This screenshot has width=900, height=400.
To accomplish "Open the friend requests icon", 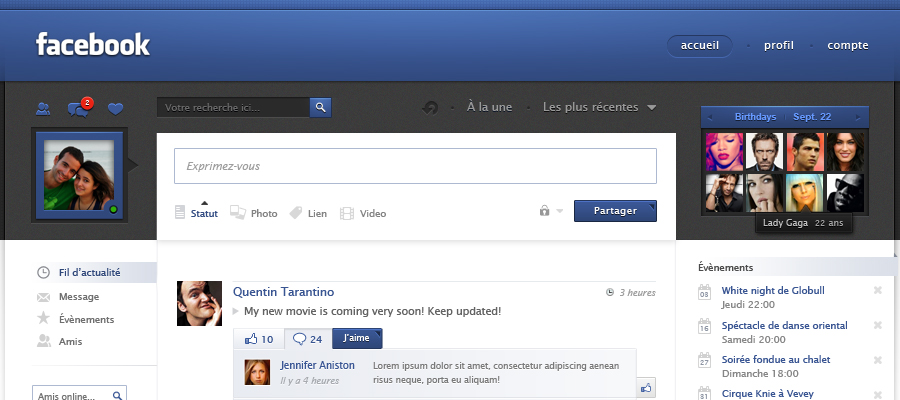I will coord(43,108).
